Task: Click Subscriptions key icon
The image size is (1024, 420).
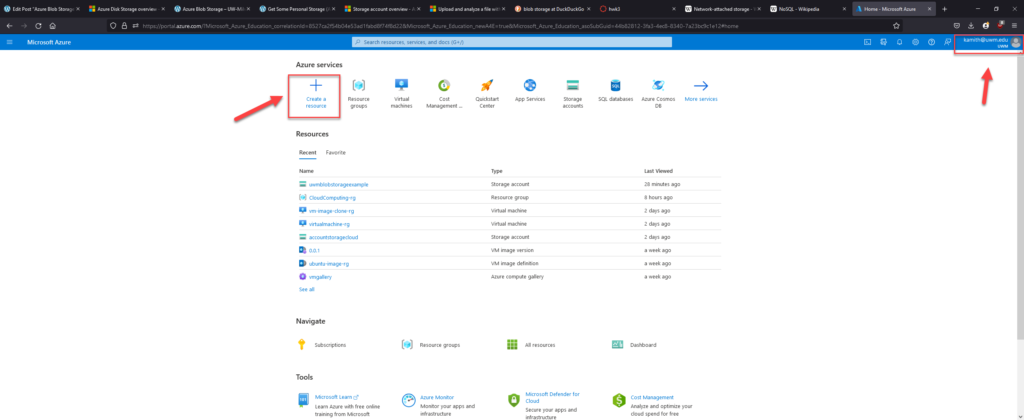Action: point(302,345)
